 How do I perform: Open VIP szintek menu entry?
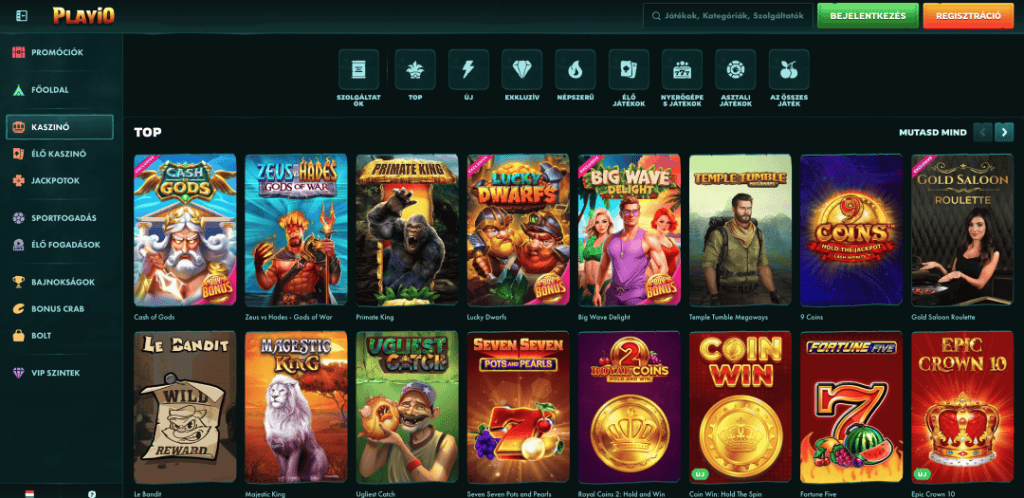click(59, 373)
